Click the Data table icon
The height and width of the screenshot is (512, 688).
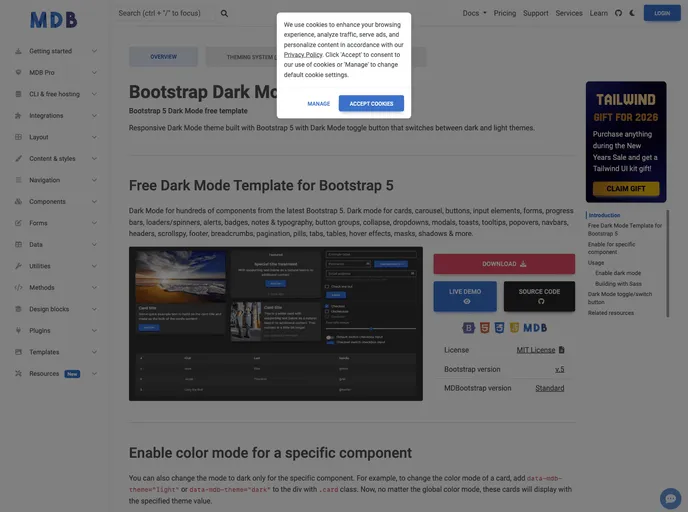pyautogui.click(x=18, y=244)
